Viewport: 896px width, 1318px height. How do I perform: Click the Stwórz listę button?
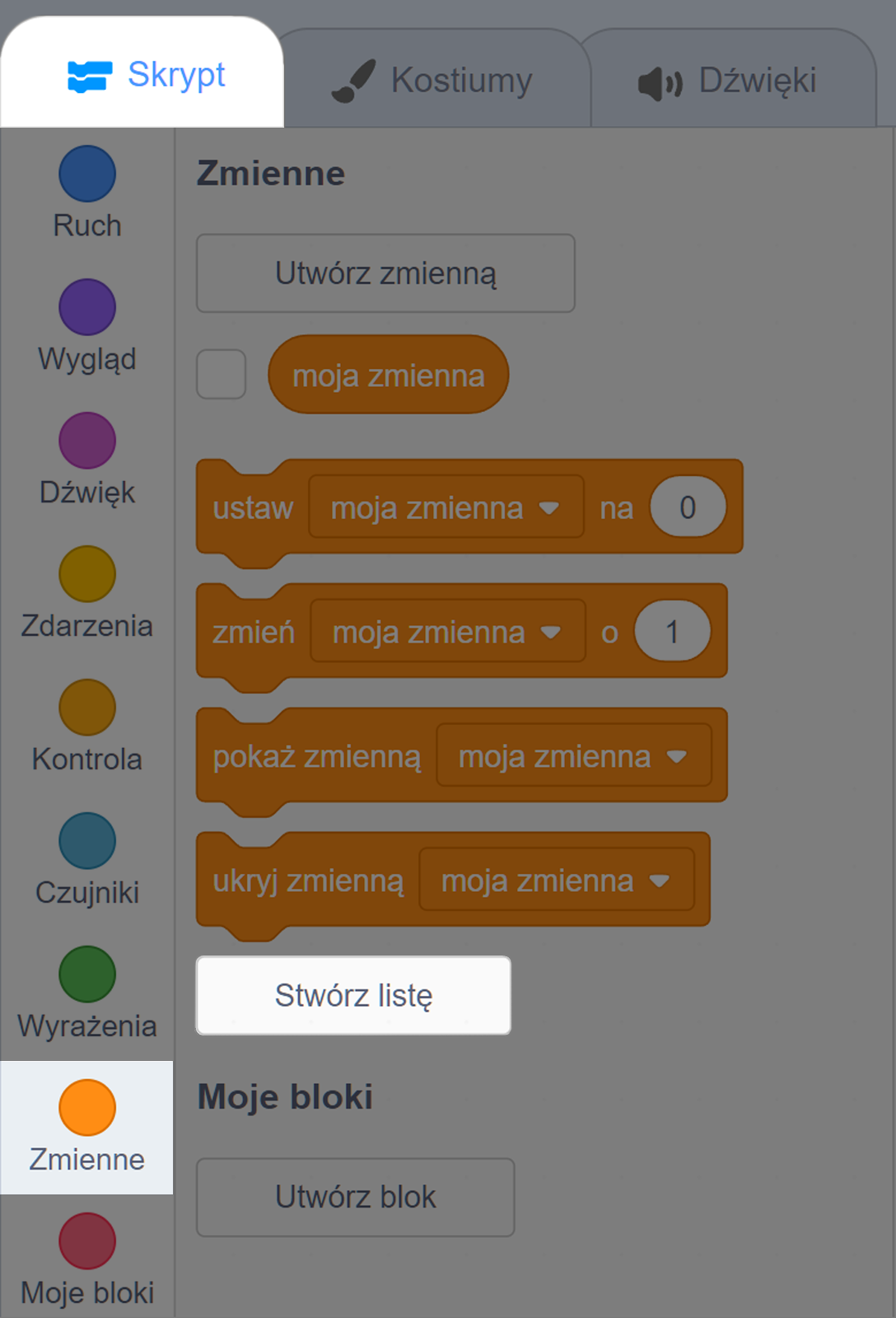(x=353, y=995)
